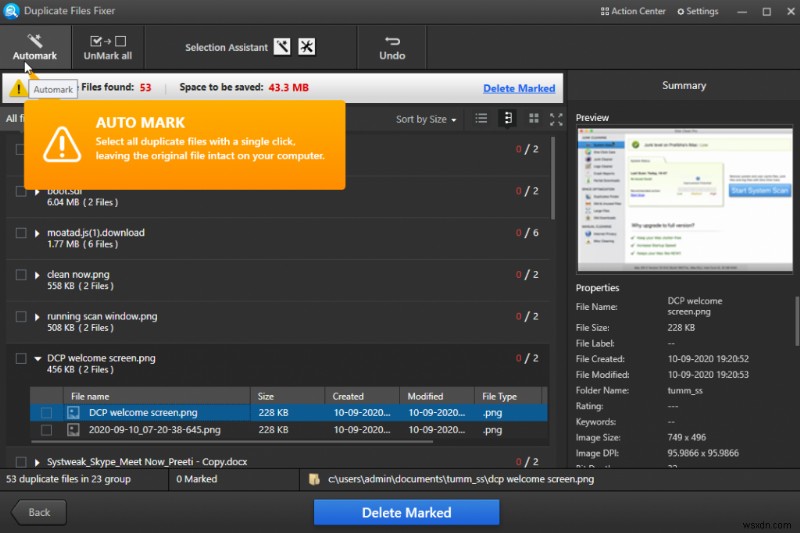Click UnMark all in toolbar
800x533 pixels.
[108, 47]
